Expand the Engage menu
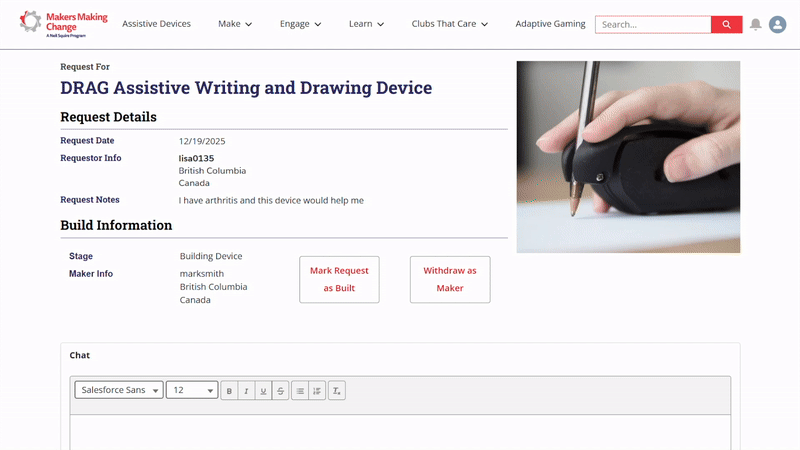This screenshot has width=800, height=450. pyautogui.click(x=300, y=24)
